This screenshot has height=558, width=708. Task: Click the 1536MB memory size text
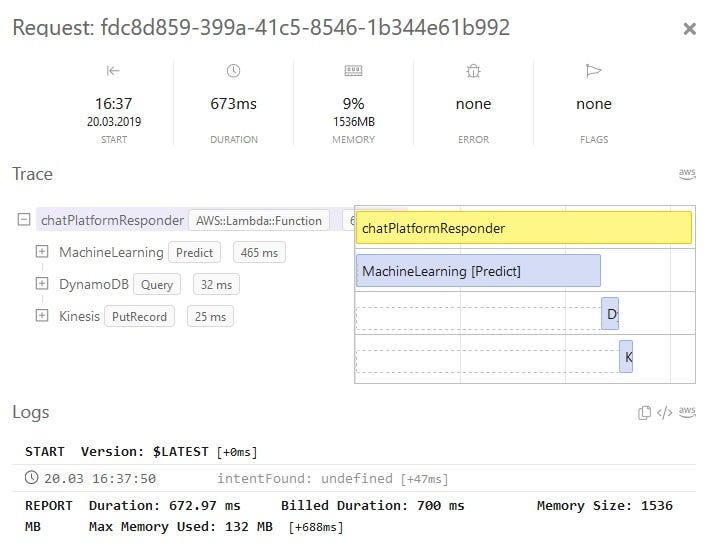click(x=354, y=122)
